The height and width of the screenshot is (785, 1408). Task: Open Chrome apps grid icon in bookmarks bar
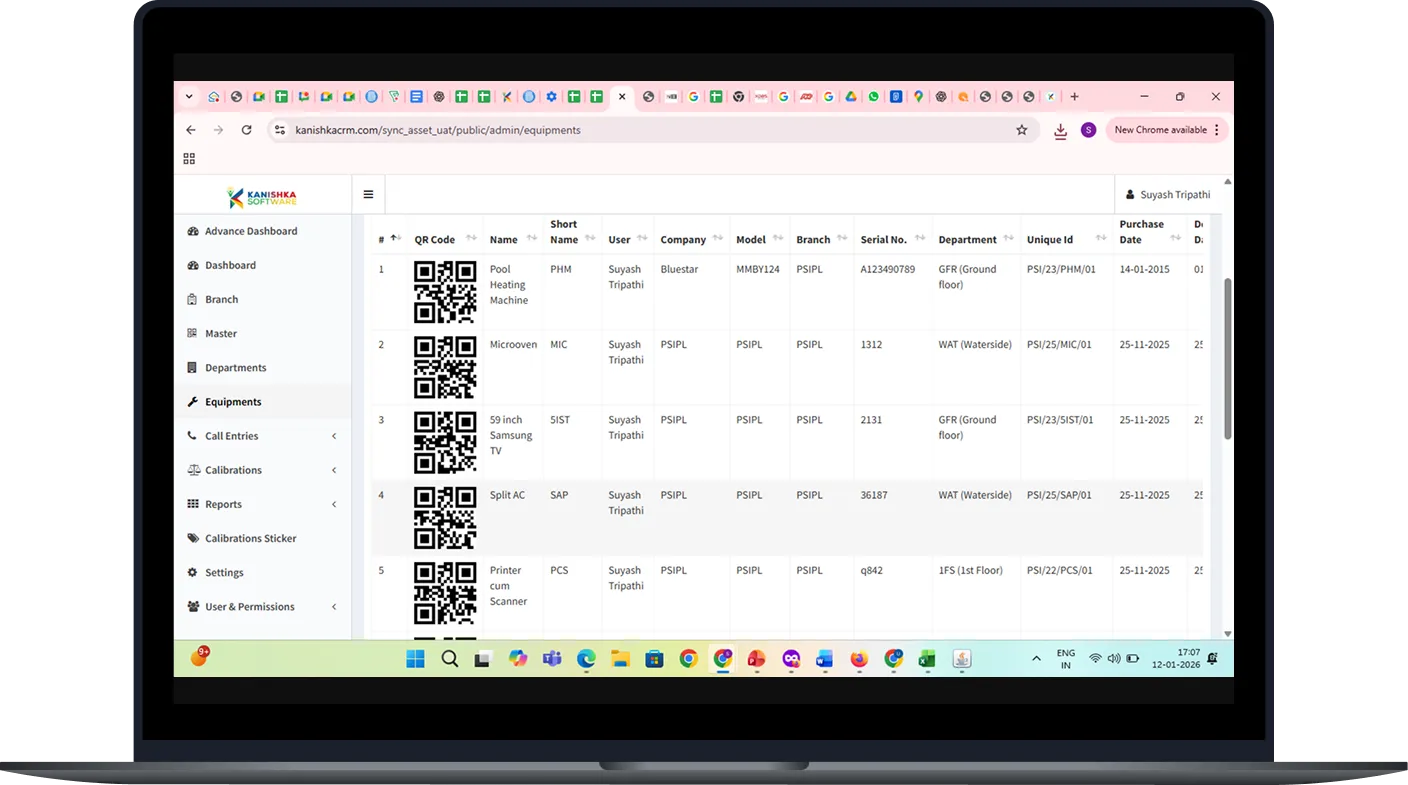(189, 158)
